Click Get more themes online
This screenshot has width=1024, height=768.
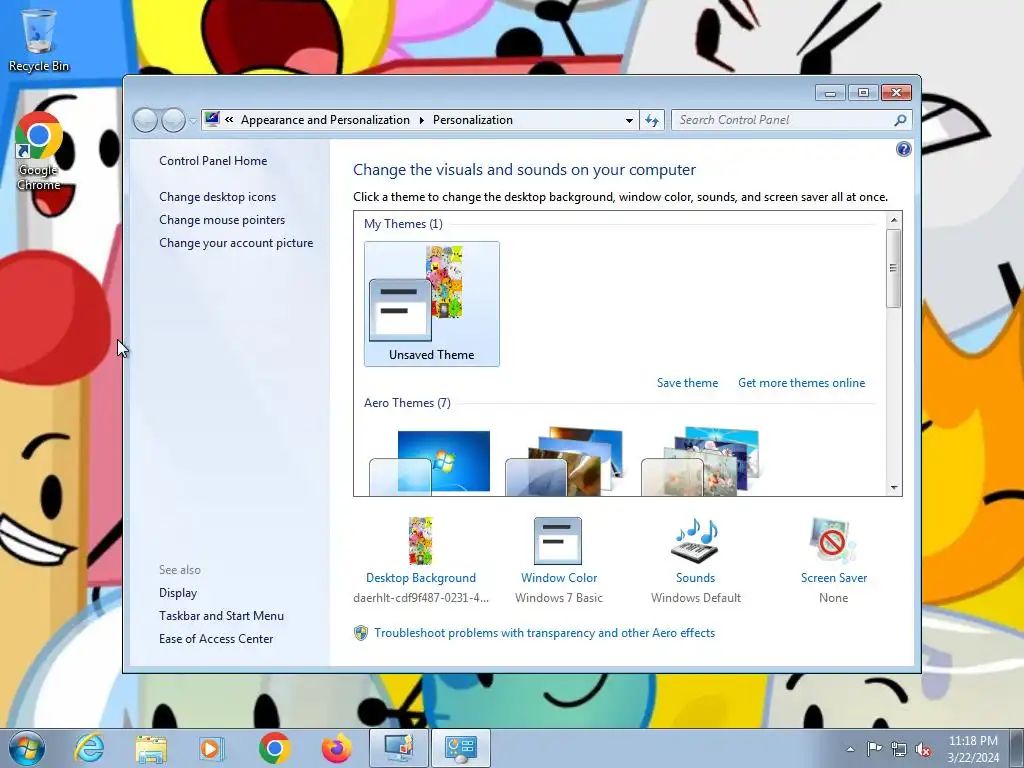[801, 383]
